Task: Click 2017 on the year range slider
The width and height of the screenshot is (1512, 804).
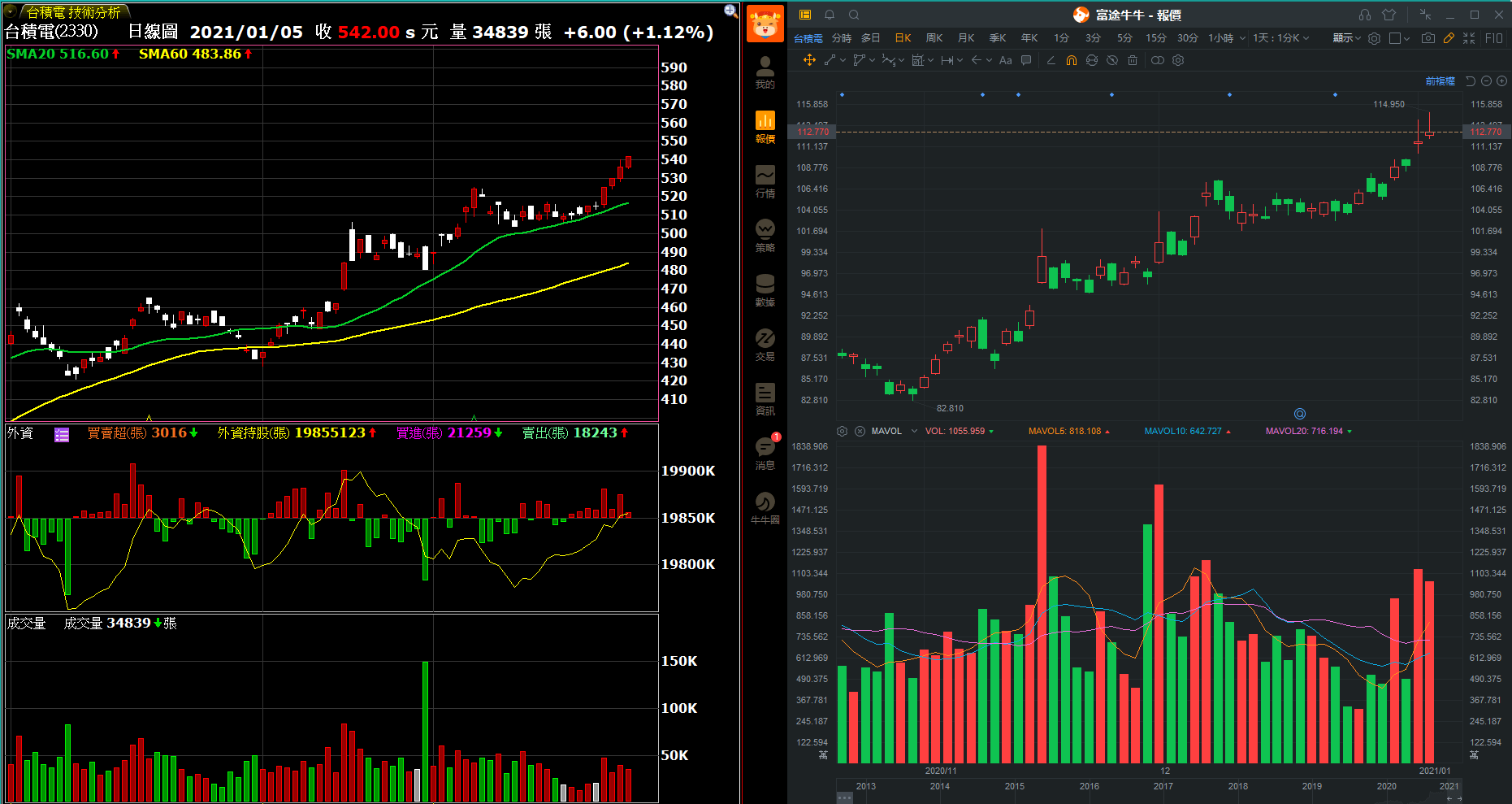Action: point(1163,786)
